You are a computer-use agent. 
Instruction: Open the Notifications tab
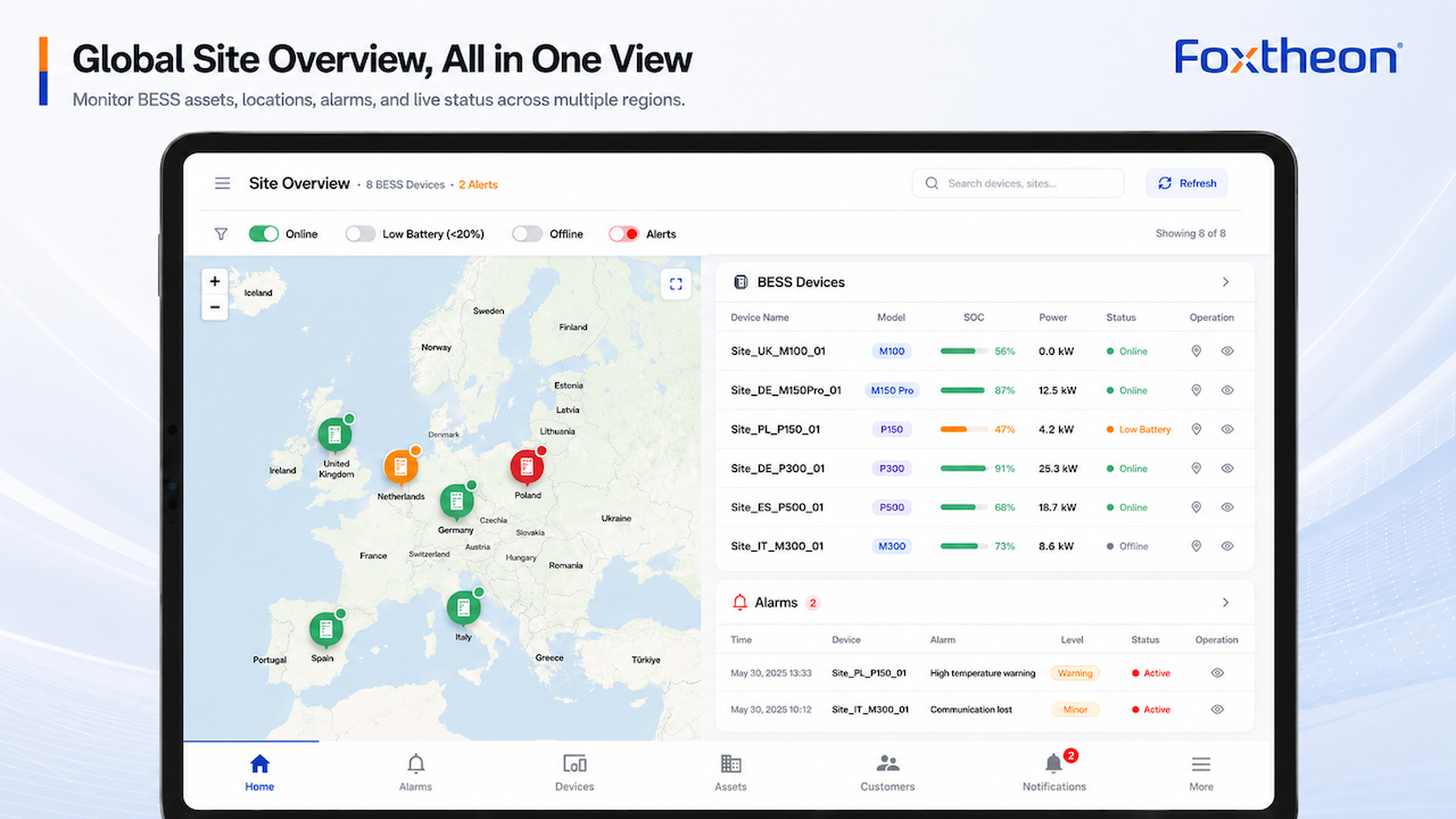(1054, 773)
